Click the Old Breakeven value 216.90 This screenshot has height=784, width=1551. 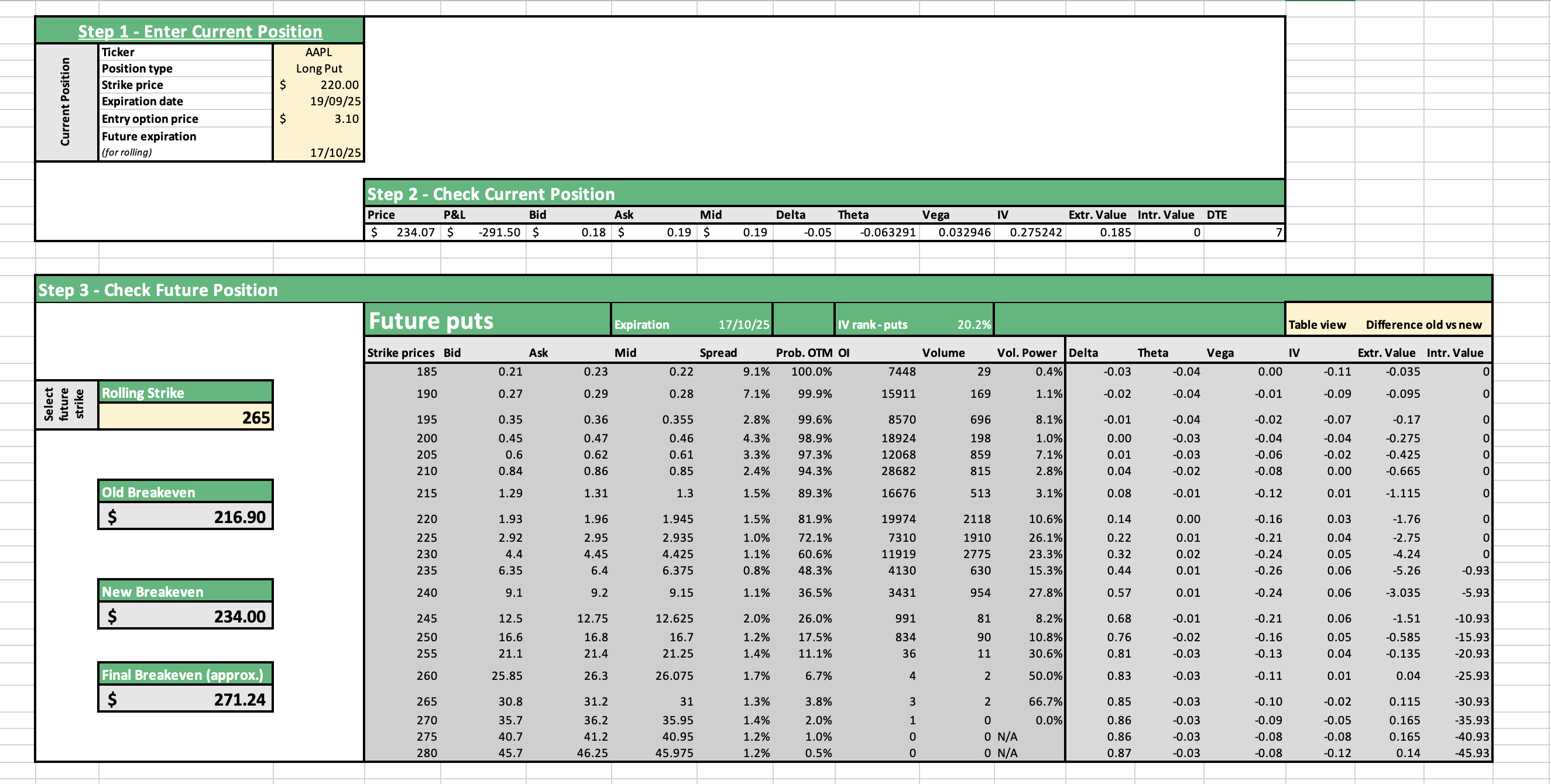click(186, 517)
